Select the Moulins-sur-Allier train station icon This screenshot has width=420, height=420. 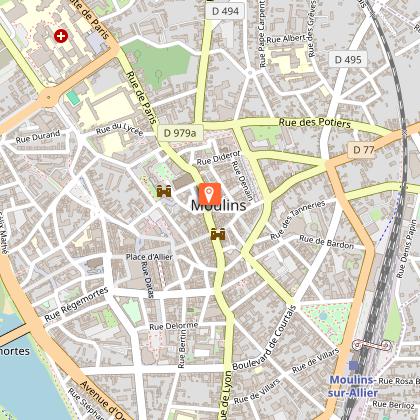(x=354, y=366)
